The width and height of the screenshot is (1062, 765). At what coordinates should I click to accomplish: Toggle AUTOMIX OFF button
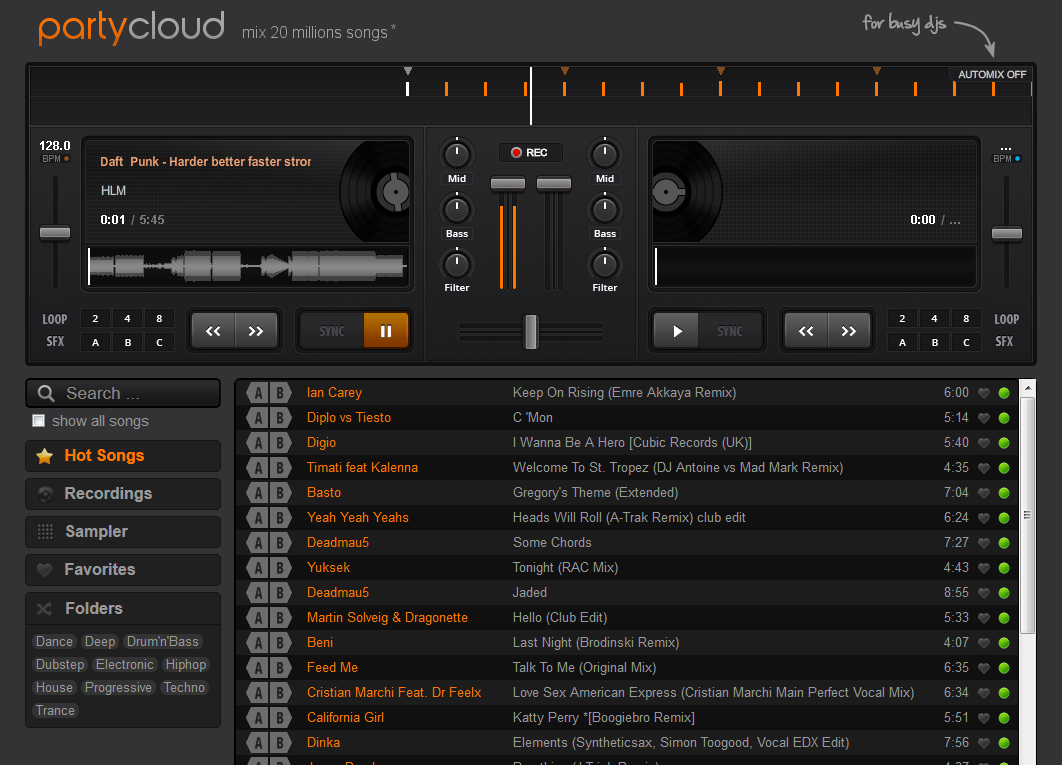point(991,75)
